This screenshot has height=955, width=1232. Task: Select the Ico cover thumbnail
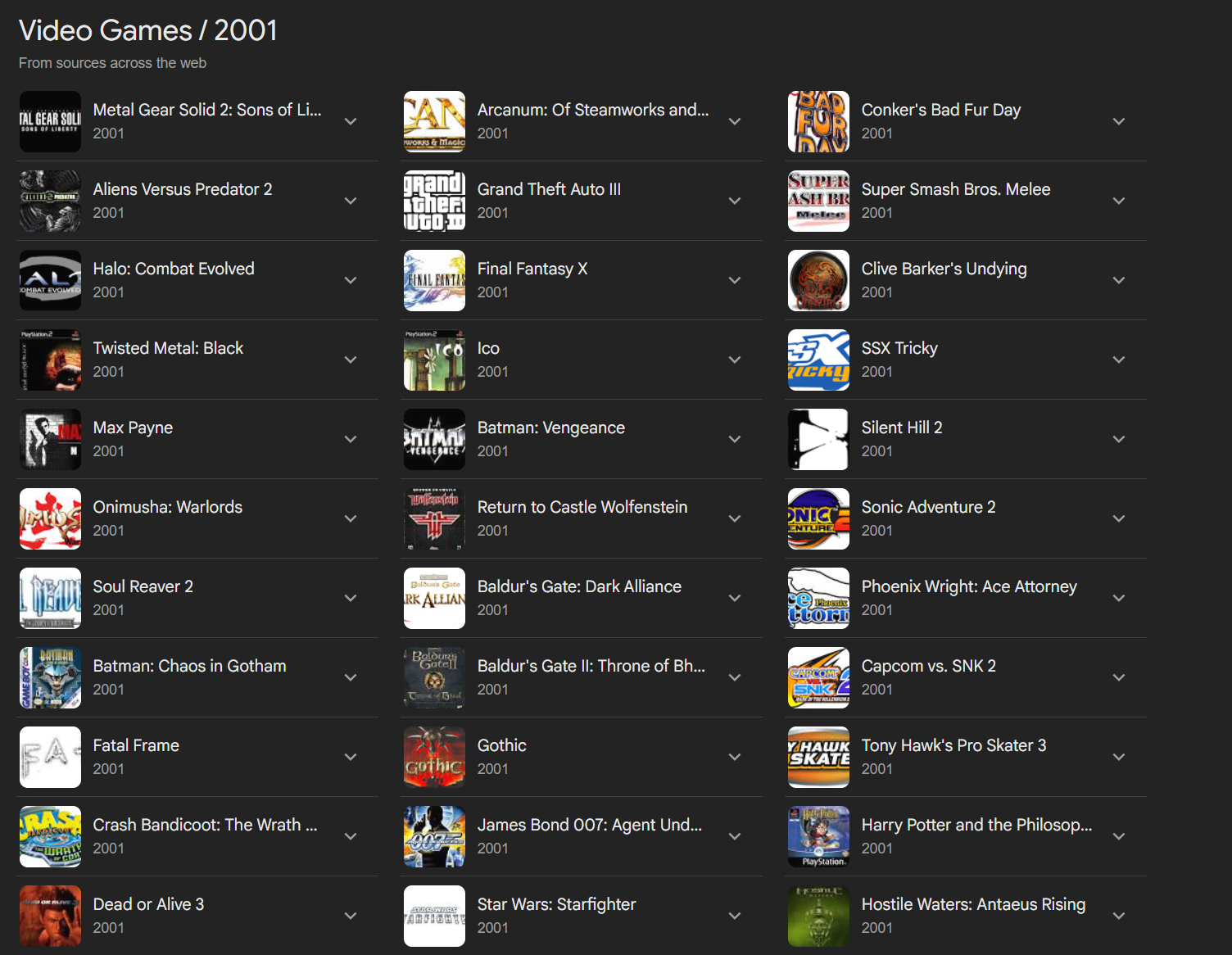click(x=434, y=360)
